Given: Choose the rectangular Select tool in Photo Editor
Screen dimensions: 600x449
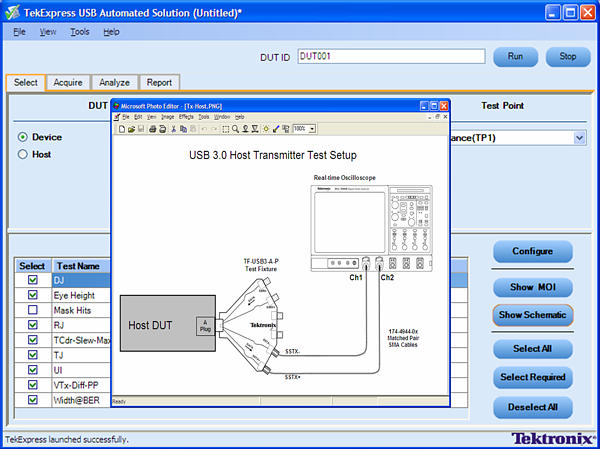Looking at the screenshot, I should click(x=225, y=128).
